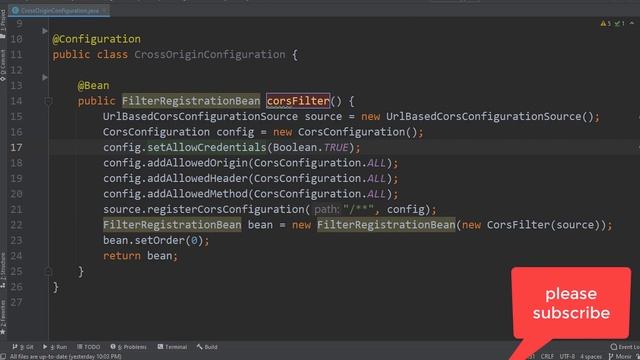Open the Build tool window

[x=207, y=347]
